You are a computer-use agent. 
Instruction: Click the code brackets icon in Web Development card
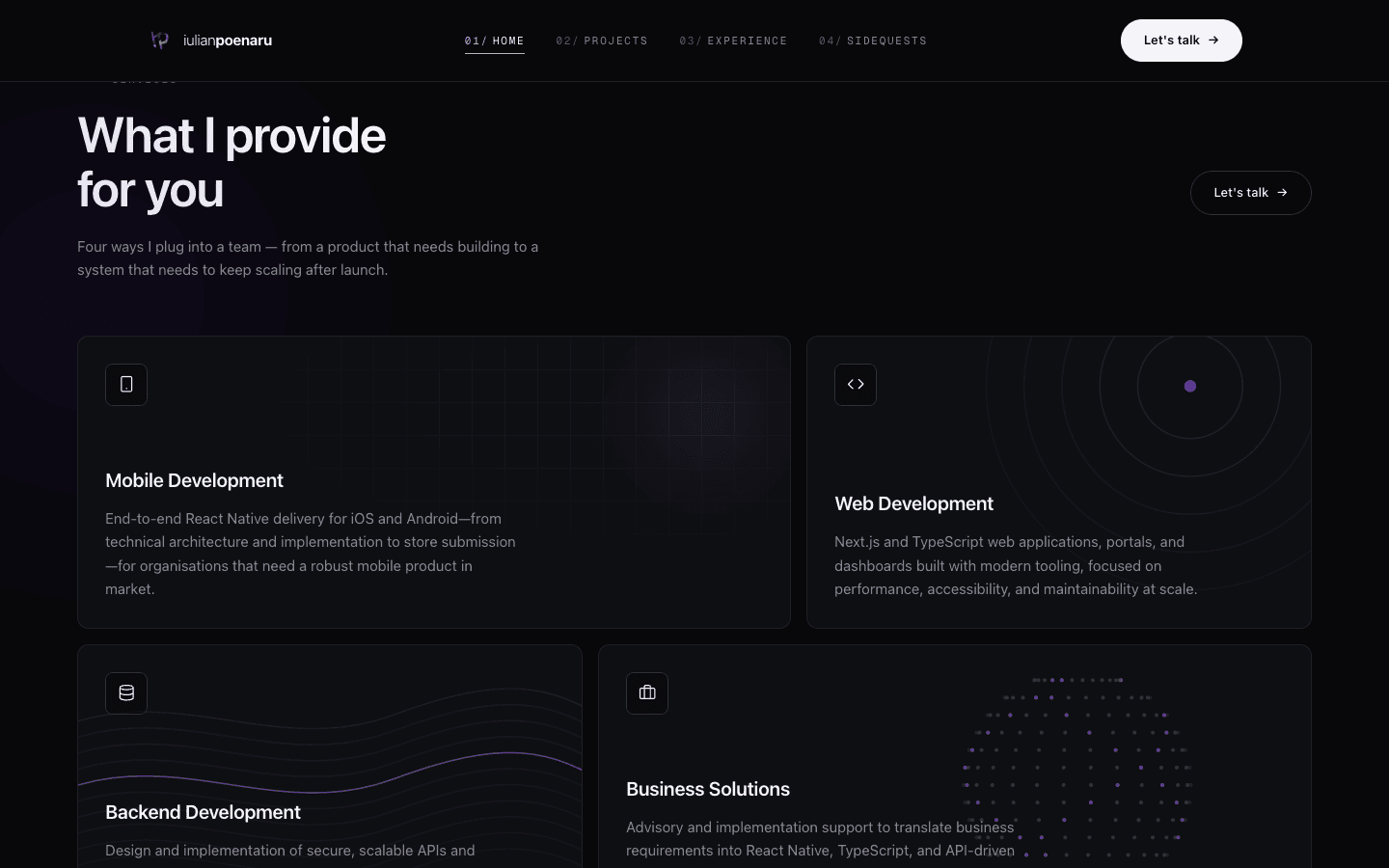(x=856, y=385)
